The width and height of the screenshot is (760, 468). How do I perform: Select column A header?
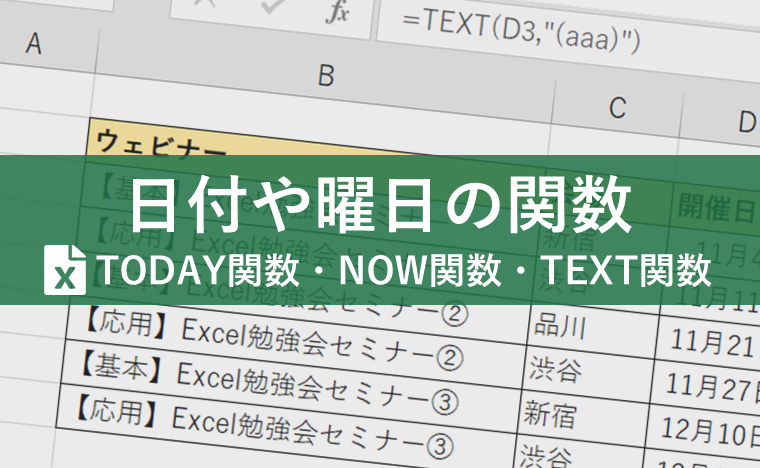click(34, 44)
